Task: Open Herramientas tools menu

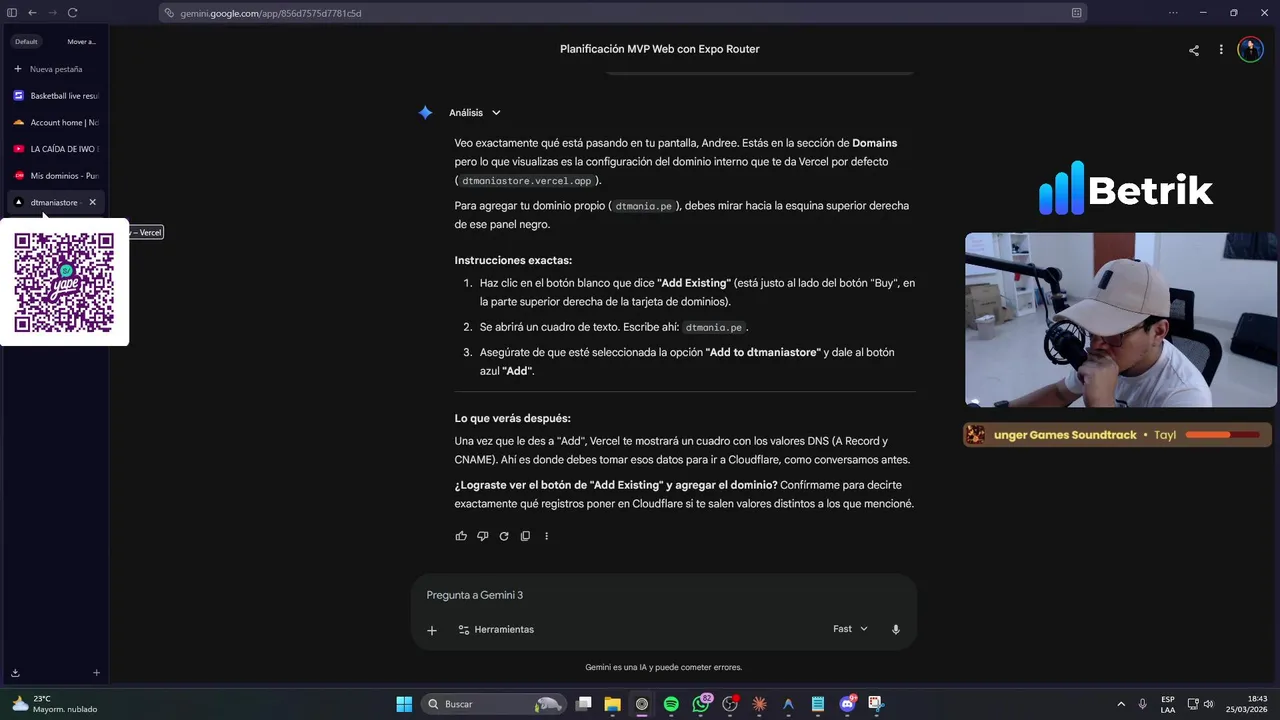Action: pyautogui.click(x=496, y=630)
